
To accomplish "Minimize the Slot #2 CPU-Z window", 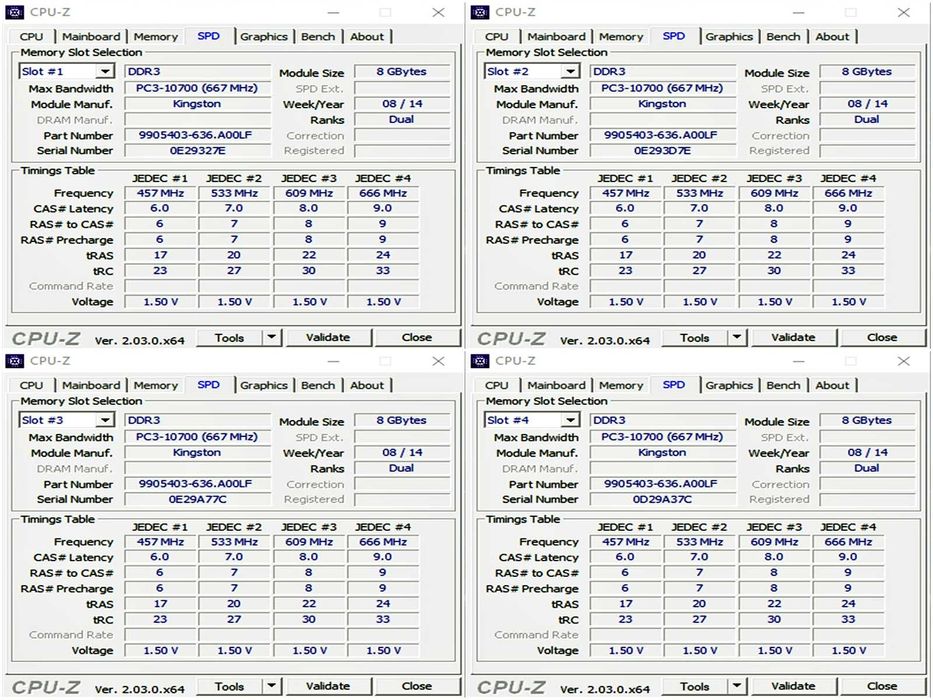I will (x=799, y=12).
